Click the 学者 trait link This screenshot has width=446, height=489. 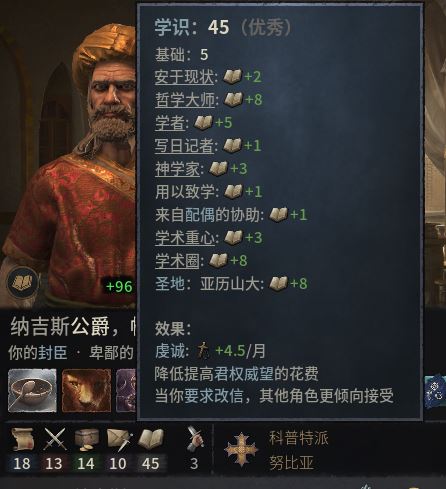170,123
